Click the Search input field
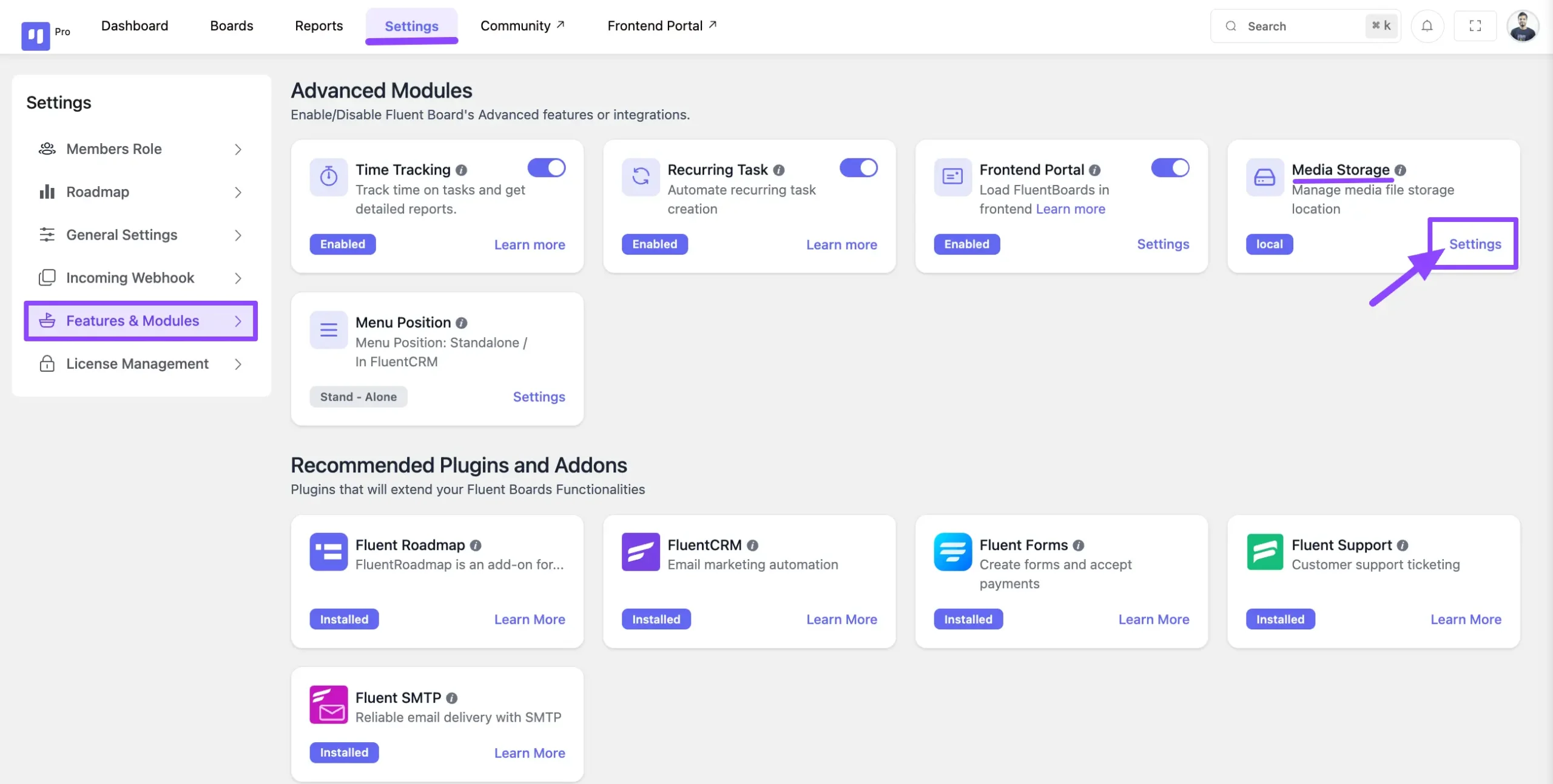Viewport: 1553px width, 784px height. click(x=1305, y=26)
